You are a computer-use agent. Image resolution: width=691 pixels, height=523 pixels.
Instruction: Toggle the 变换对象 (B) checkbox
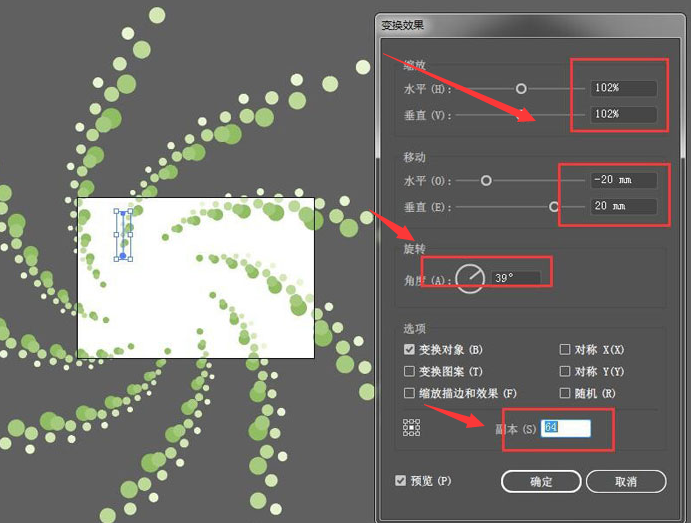pyautogui.click(x=409, y=349)
